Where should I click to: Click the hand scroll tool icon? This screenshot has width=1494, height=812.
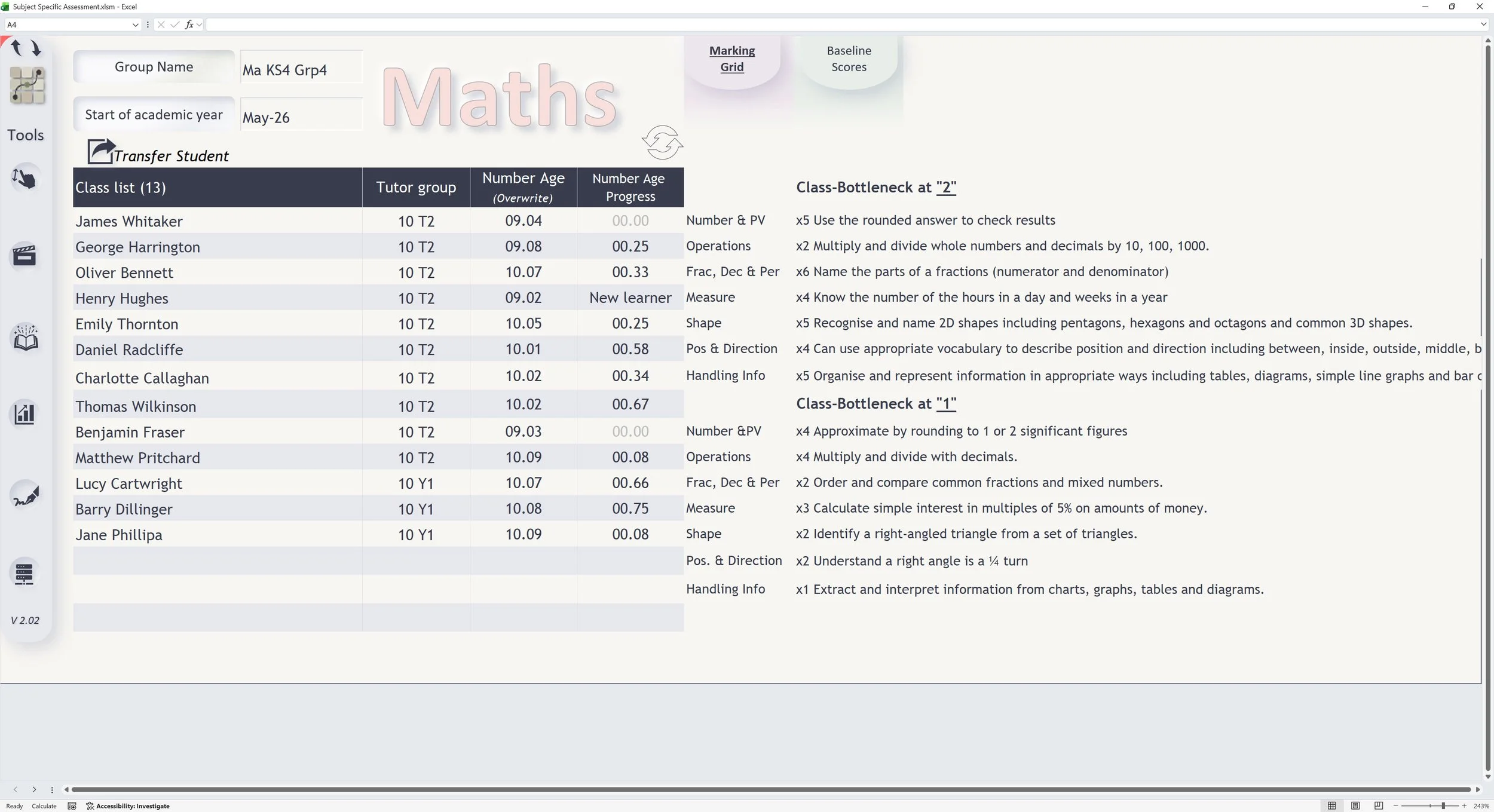pyautogui.click(x=24, y=178)
